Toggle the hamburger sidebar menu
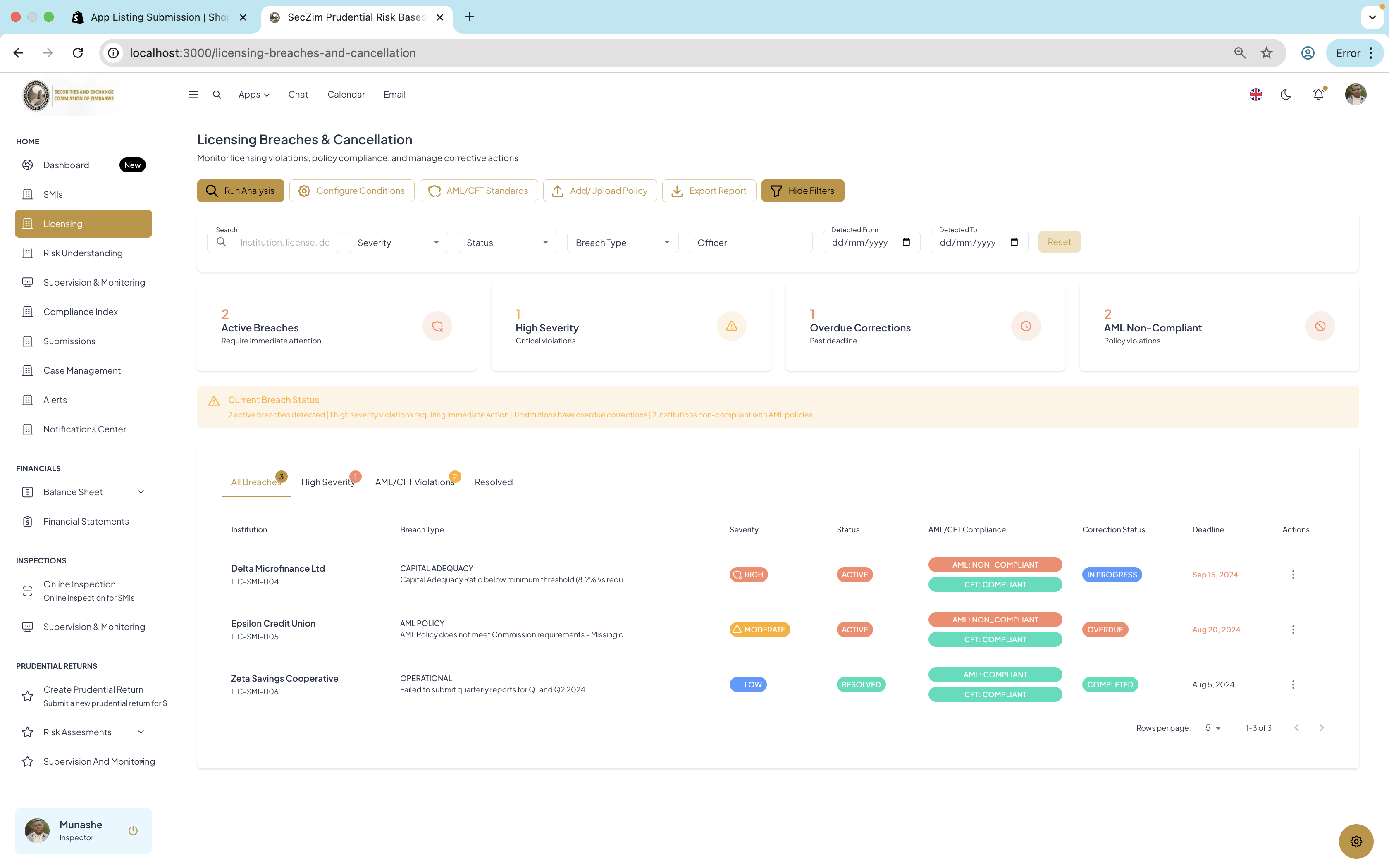This screenshot has width=1389, height=868. point(193,95)
